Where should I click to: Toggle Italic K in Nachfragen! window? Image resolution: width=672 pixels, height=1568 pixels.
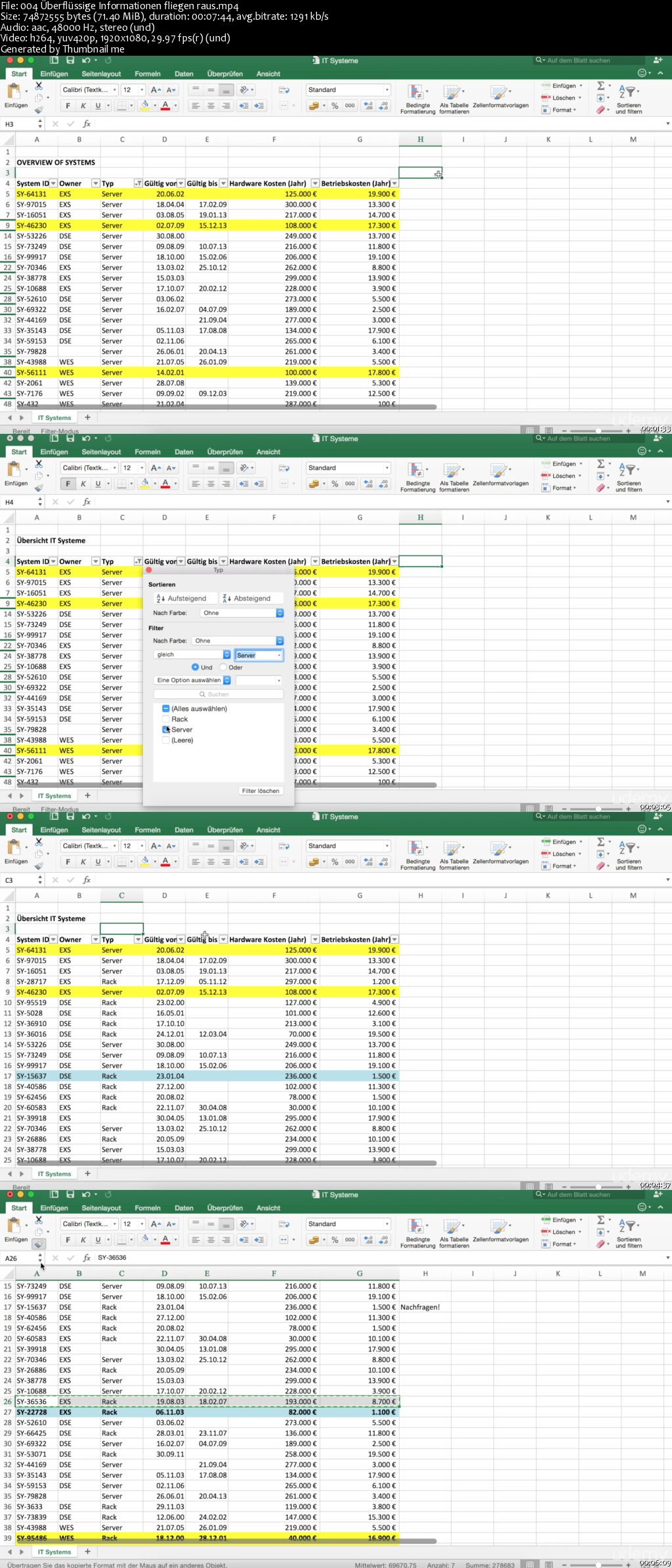click(x=83, y=1240)
